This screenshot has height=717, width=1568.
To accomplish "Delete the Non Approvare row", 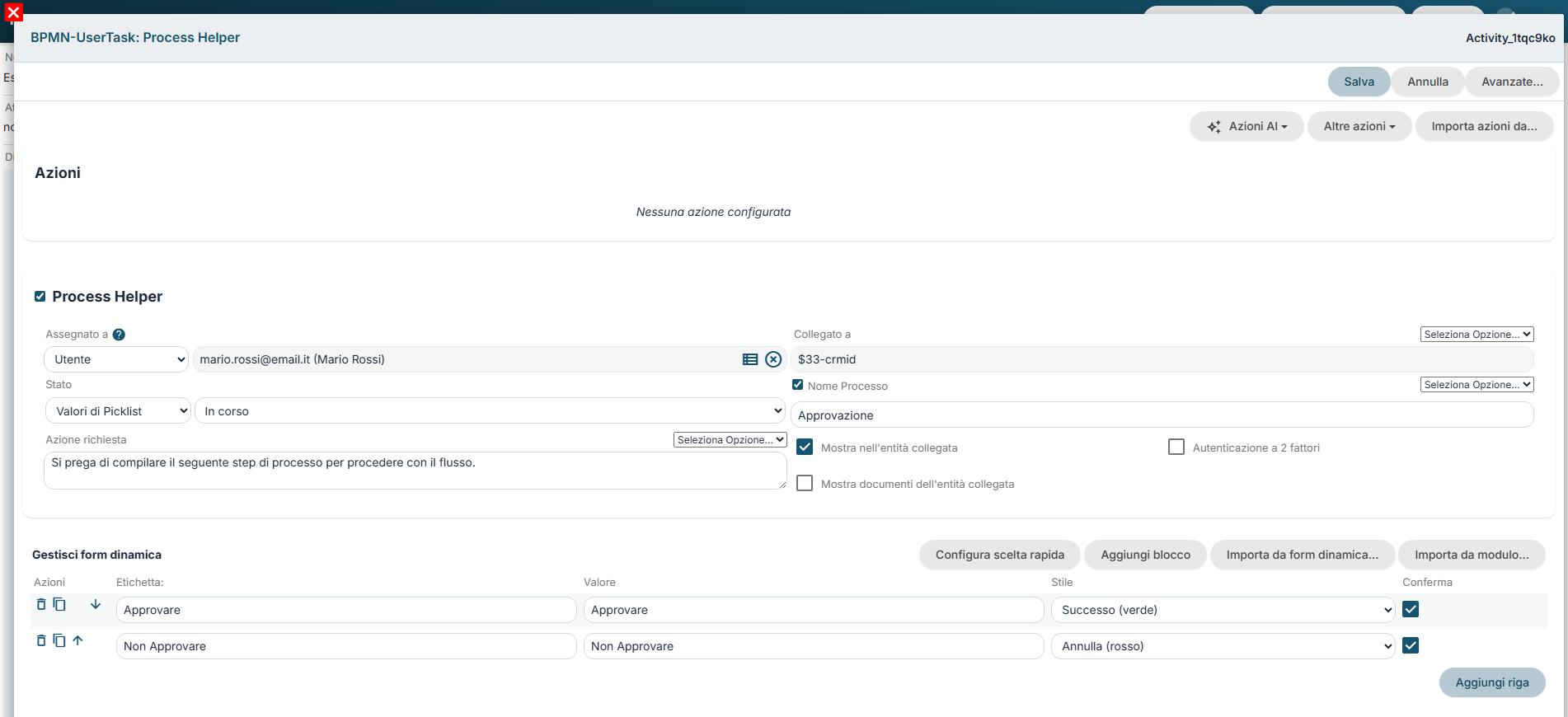I will (41, 640).
